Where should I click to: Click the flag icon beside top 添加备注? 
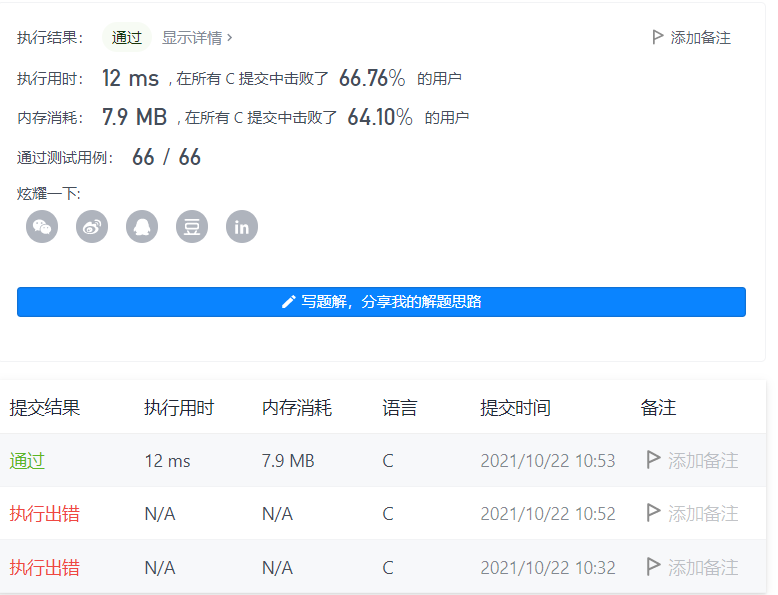click(657, 37)
